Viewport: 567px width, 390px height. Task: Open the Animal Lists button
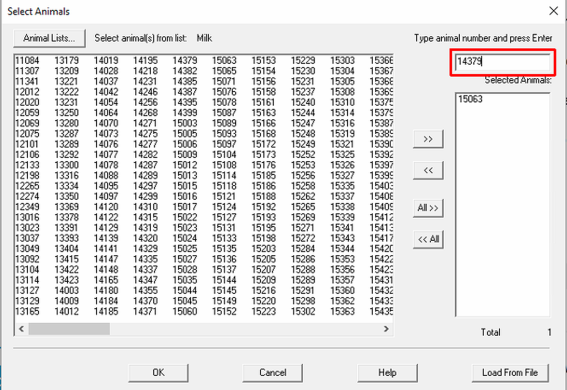(x=50, y=38)
